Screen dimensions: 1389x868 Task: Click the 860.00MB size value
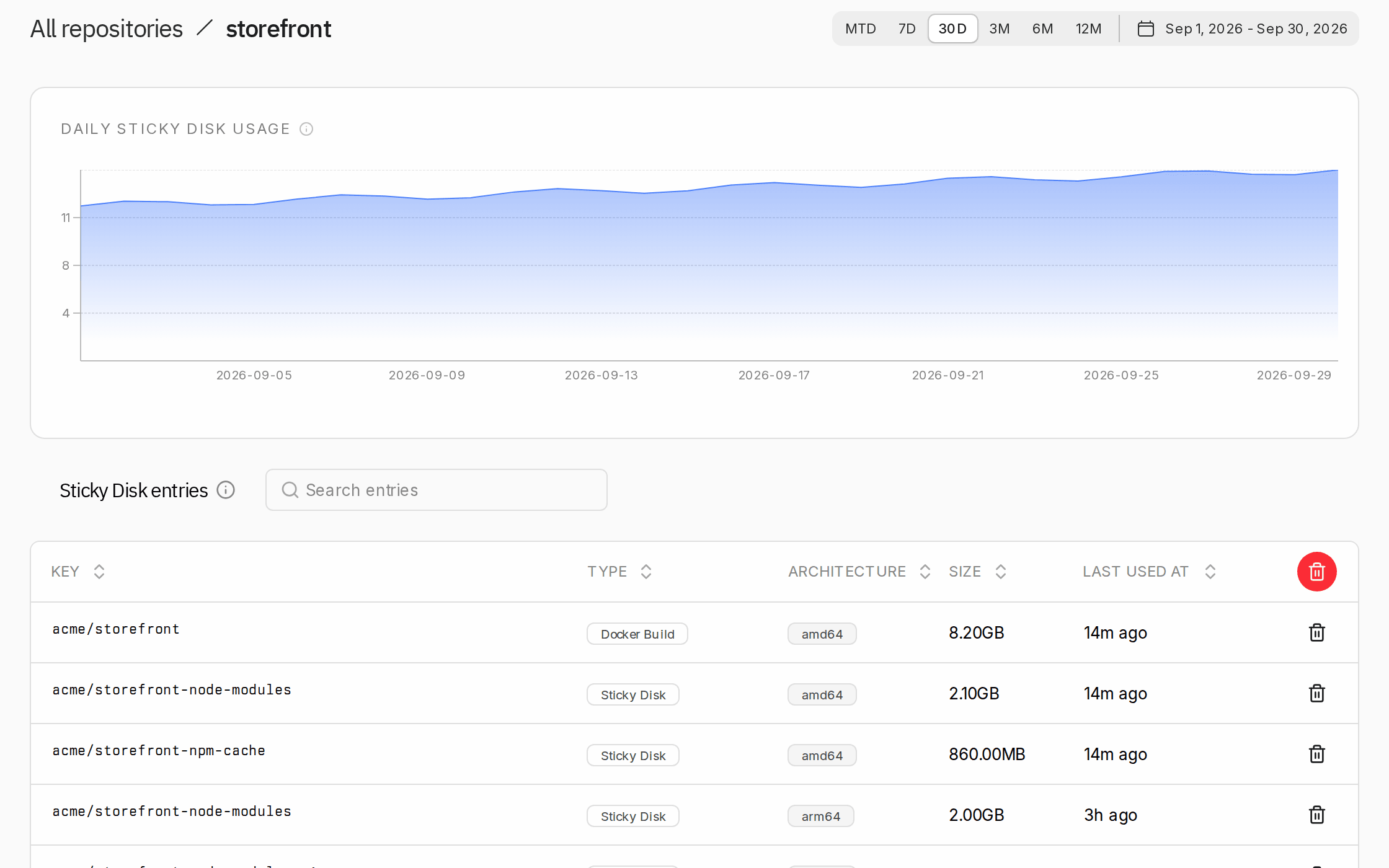[x=987, y=754]
